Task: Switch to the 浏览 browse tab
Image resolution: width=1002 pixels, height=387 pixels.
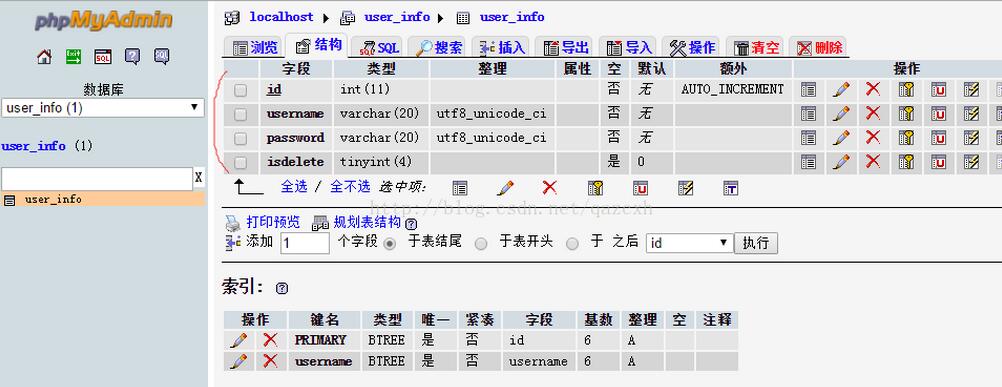Action: (x=255, y=47)
